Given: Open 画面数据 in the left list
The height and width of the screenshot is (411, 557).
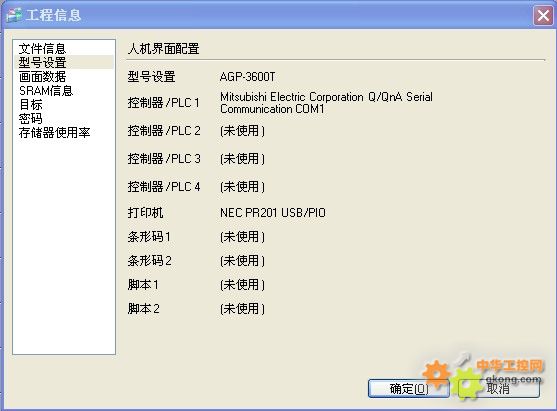Looking at the screenshot, I should [42, 76].
